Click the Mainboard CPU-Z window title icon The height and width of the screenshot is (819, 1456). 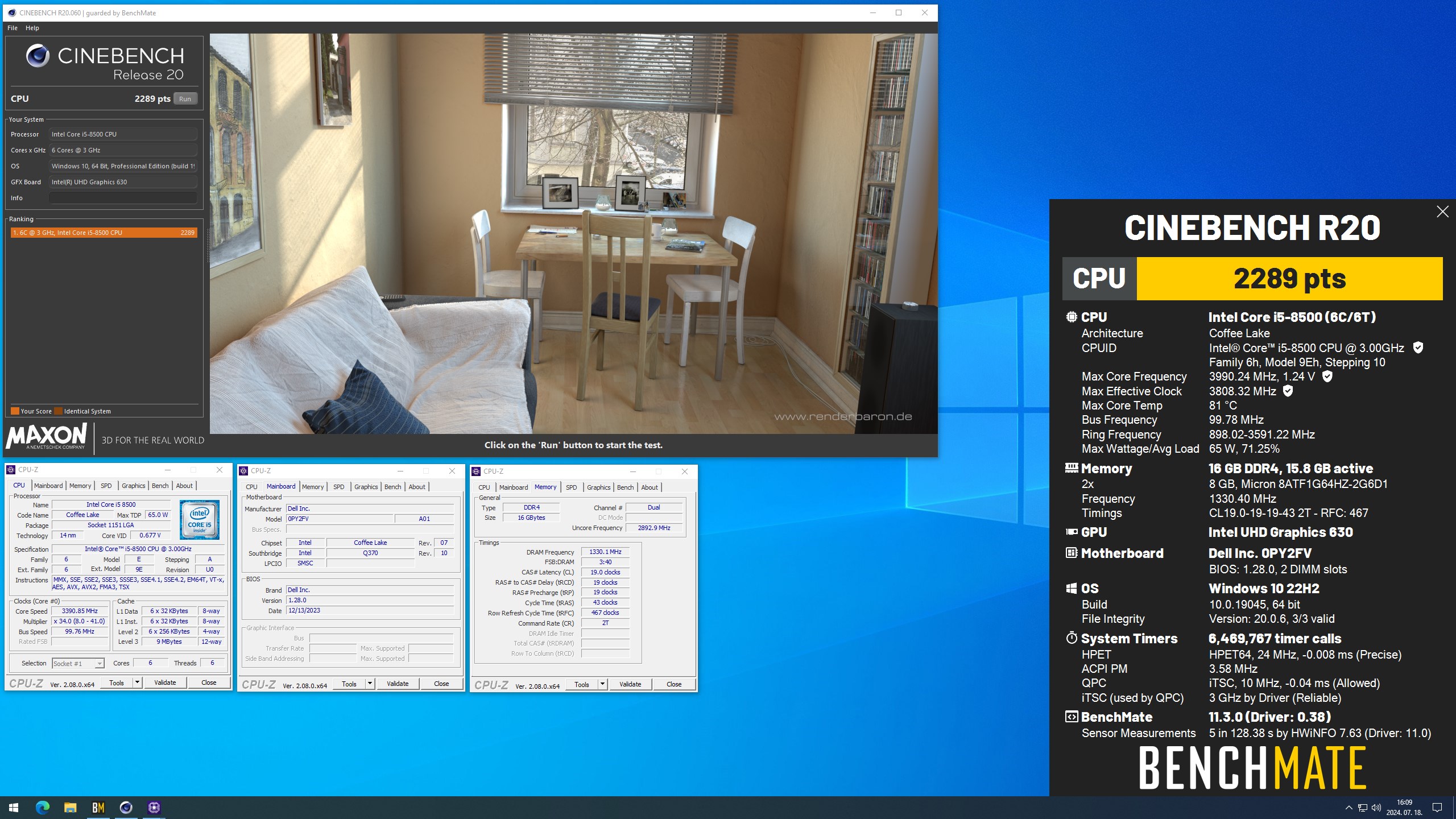click(x=243, y=471)
